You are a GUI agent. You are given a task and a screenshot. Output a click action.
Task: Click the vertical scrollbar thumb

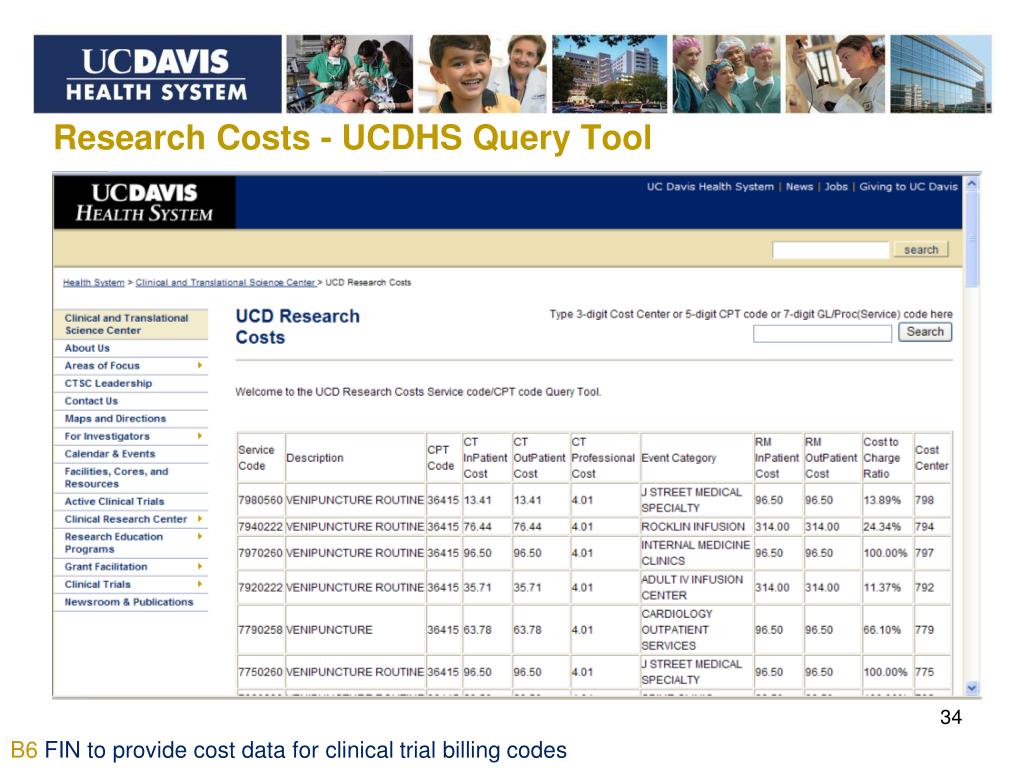[x=972, y=239]
